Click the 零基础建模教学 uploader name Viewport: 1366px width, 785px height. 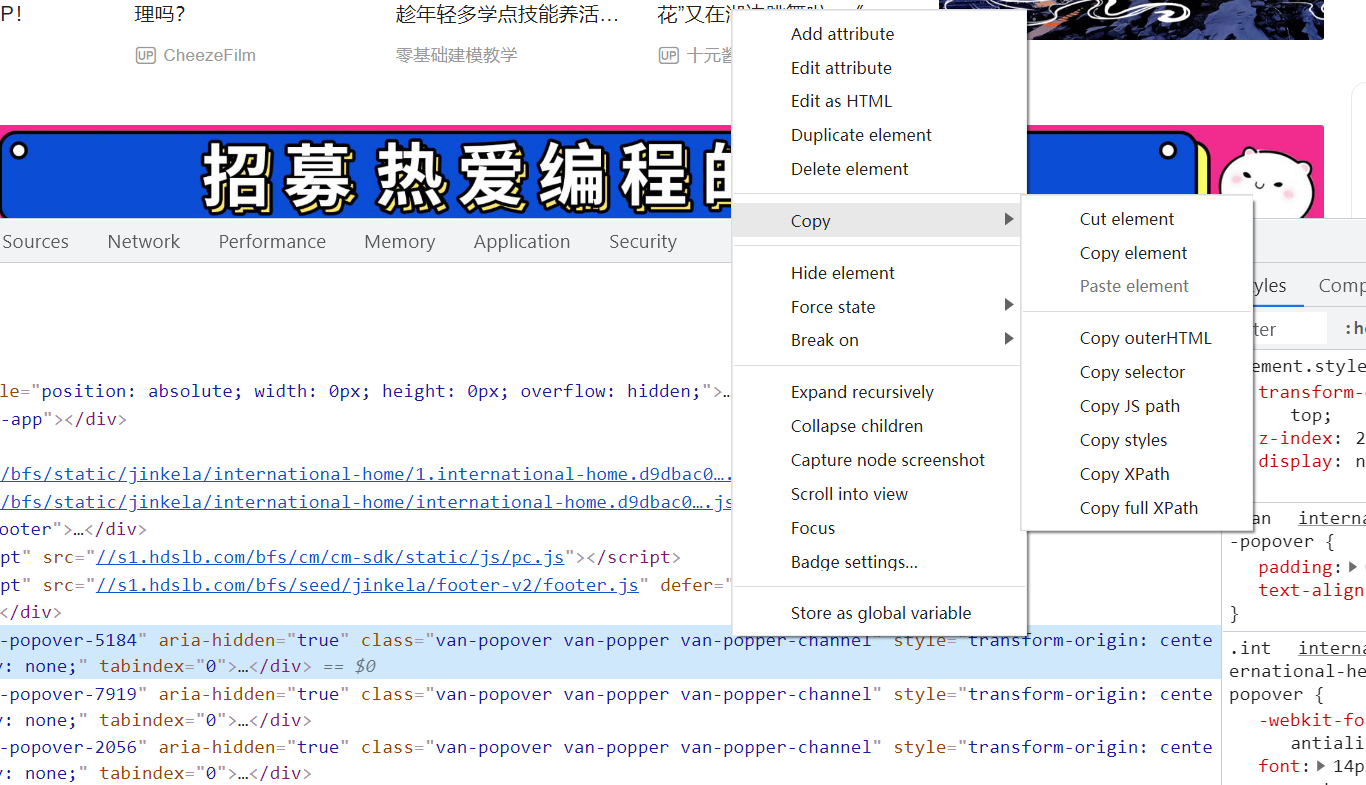point(457,56)
